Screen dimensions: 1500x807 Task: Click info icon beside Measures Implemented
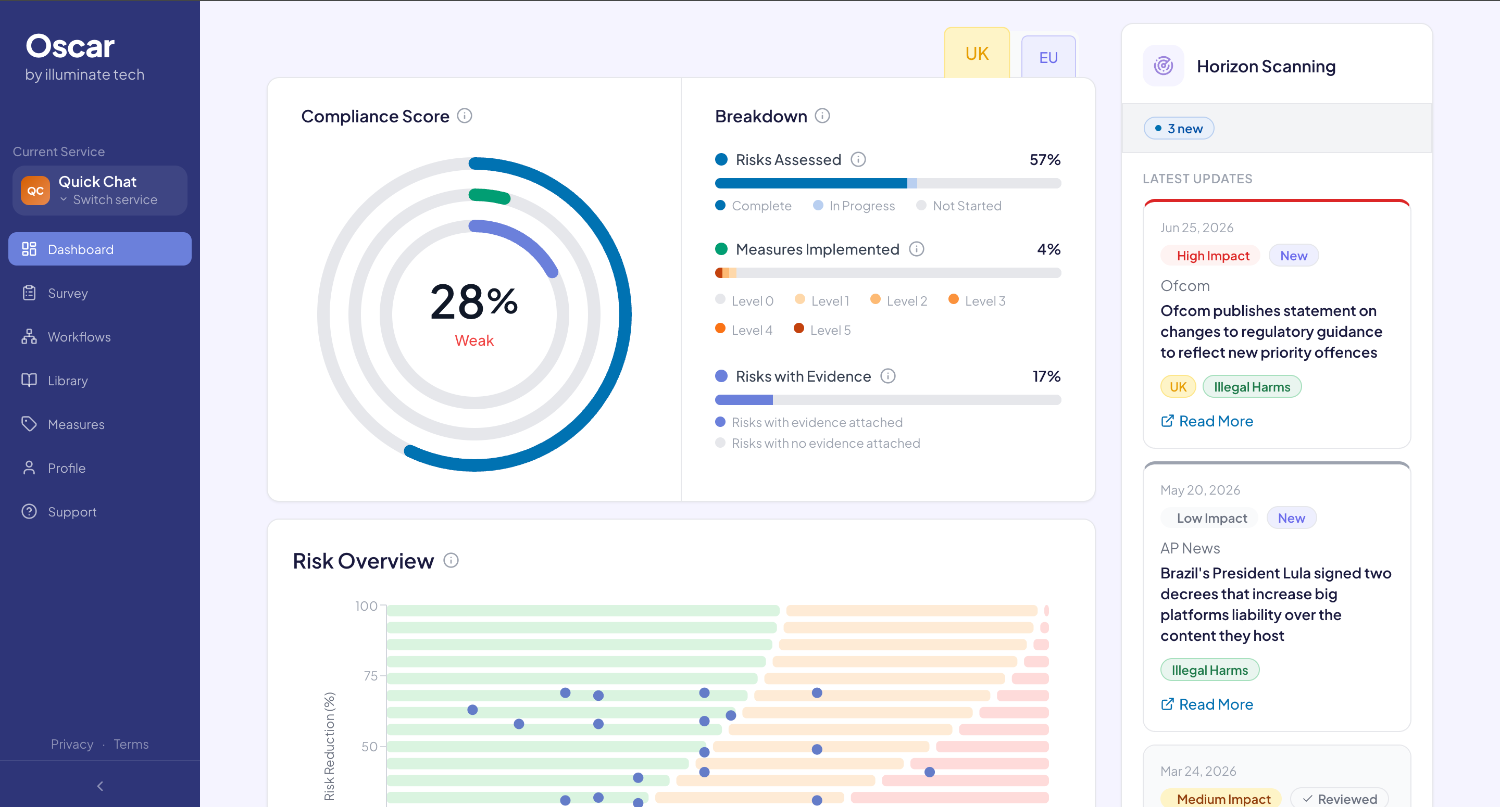click(x=916, y=249)
